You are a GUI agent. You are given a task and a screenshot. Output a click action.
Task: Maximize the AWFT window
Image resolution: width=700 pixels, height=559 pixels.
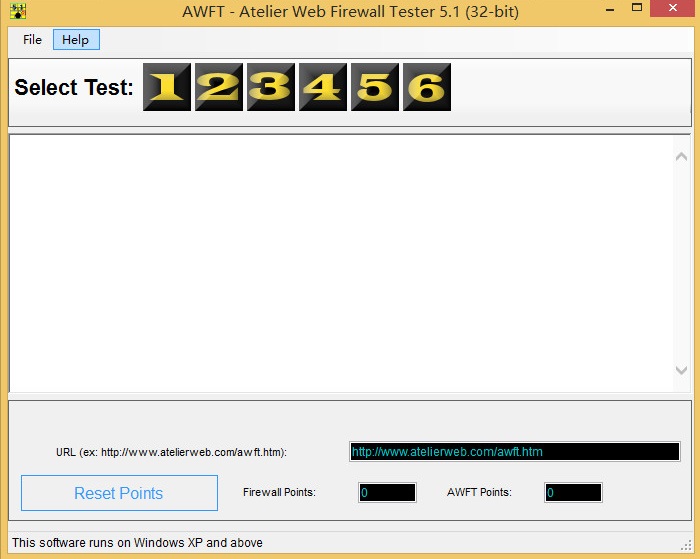[637, 8]
